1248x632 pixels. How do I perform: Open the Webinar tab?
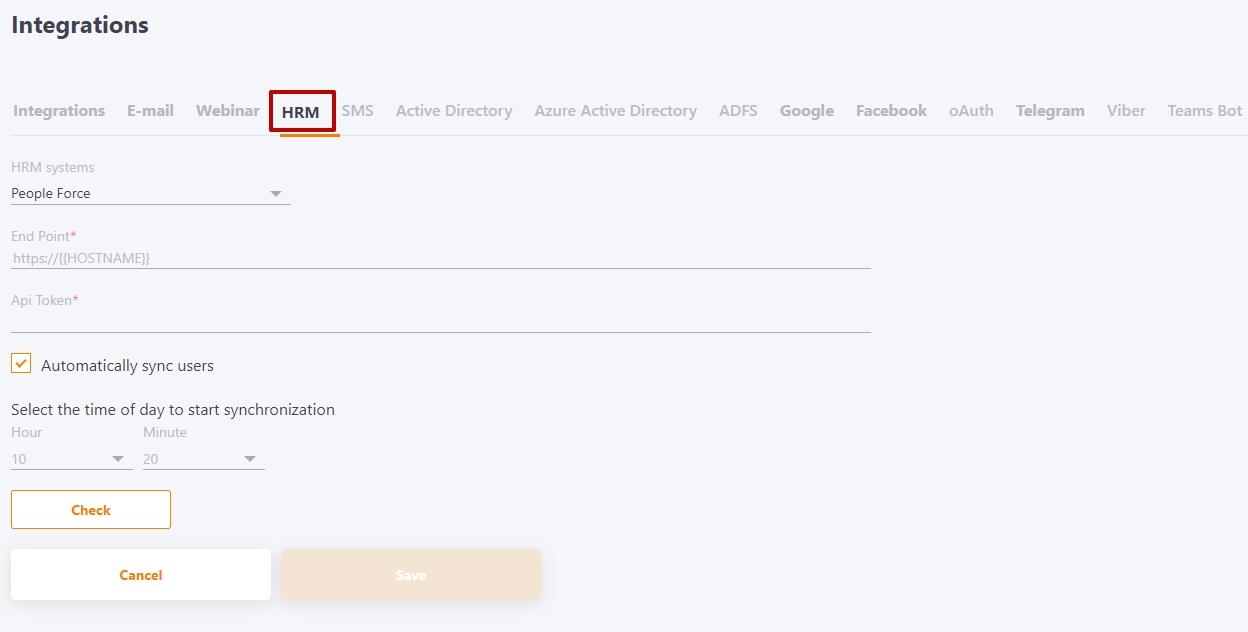click(x=228, y=111)
